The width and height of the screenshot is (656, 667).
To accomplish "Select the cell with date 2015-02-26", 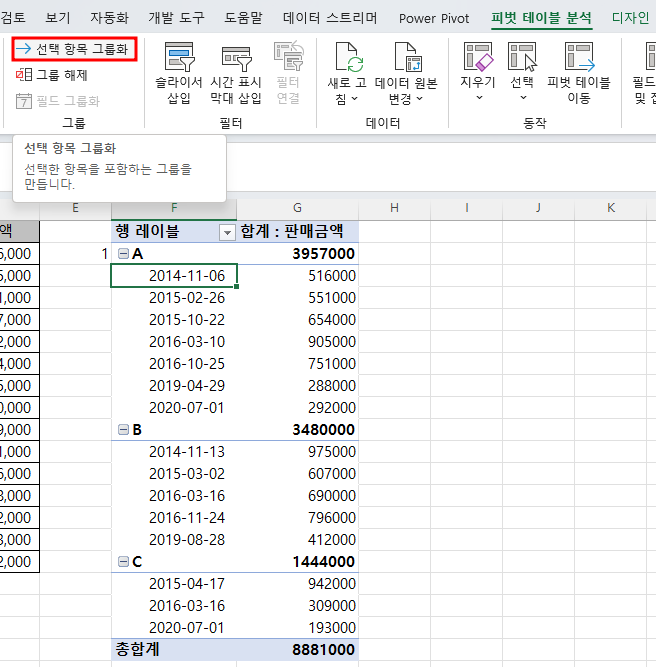I will click(174, 298).
